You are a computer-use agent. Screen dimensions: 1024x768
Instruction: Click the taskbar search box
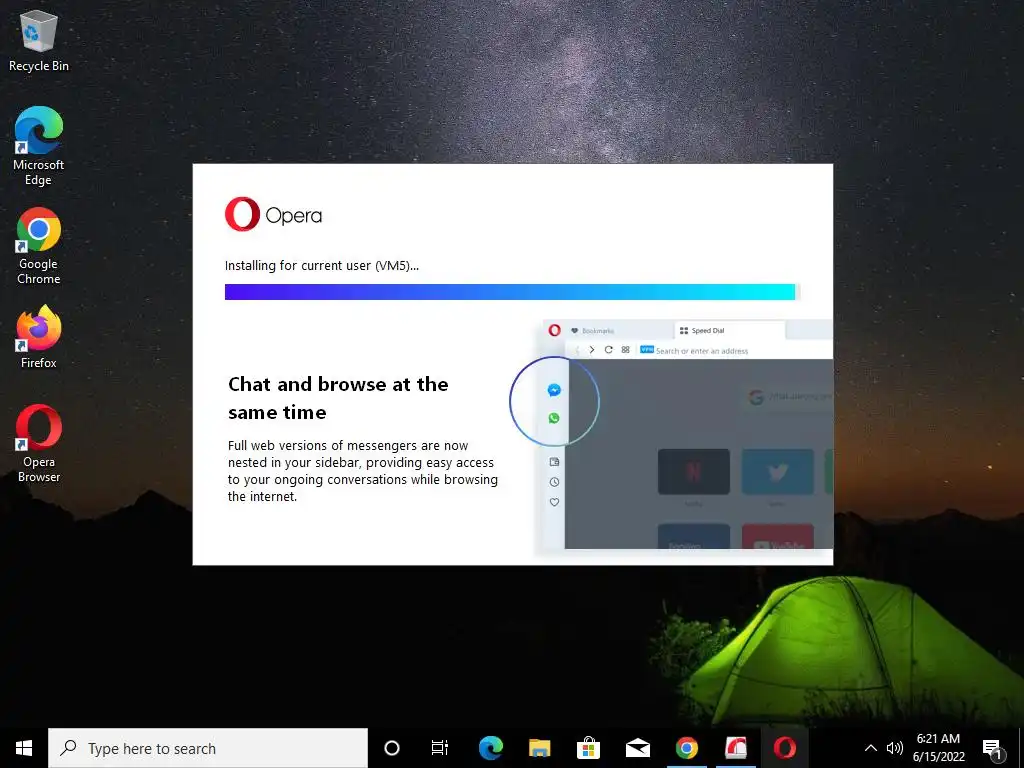pyautogui.click(x=208, y=748)
